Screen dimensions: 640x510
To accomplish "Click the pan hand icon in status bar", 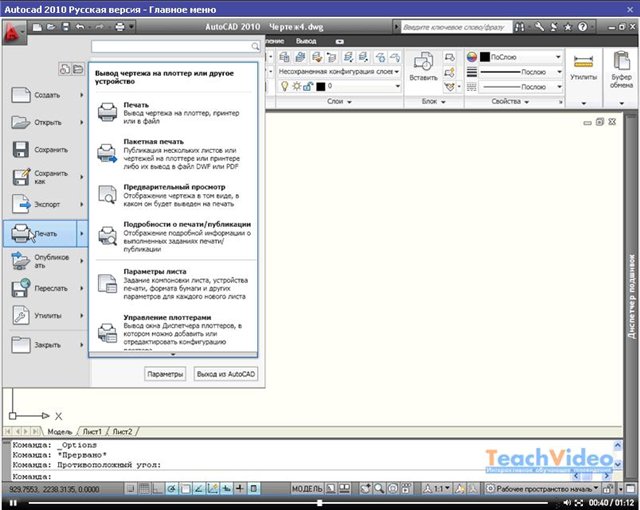I will (x=365, y=488).
